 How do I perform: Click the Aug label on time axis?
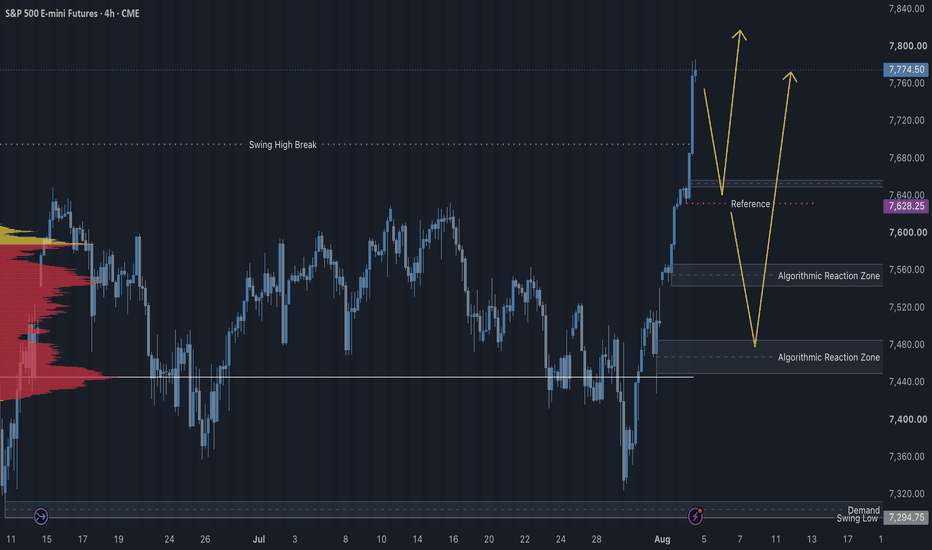click(662, 539)
